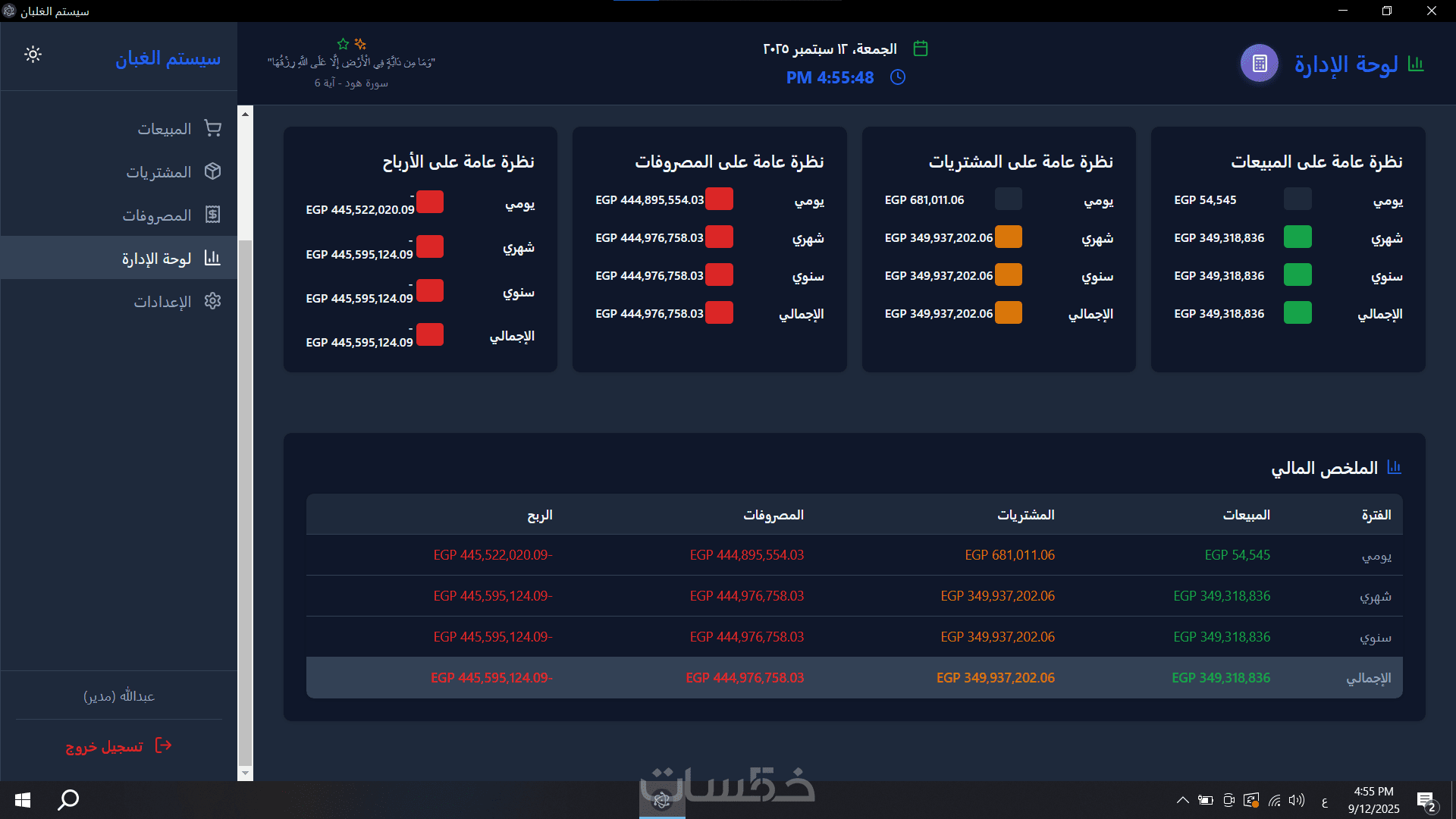Click the orange sparkle icon above verse
Viewport: 1456px width, 819px height.
coord(360,44)
